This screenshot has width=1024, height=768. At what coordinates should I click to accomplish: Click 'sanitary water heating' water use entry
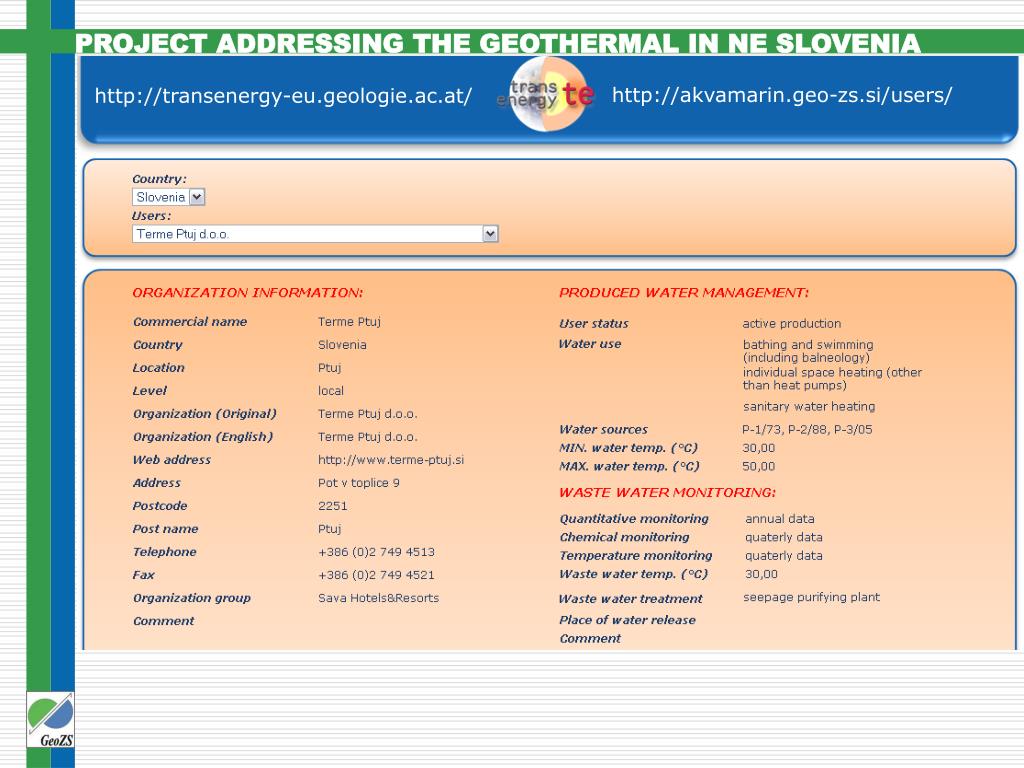(808, 406)
